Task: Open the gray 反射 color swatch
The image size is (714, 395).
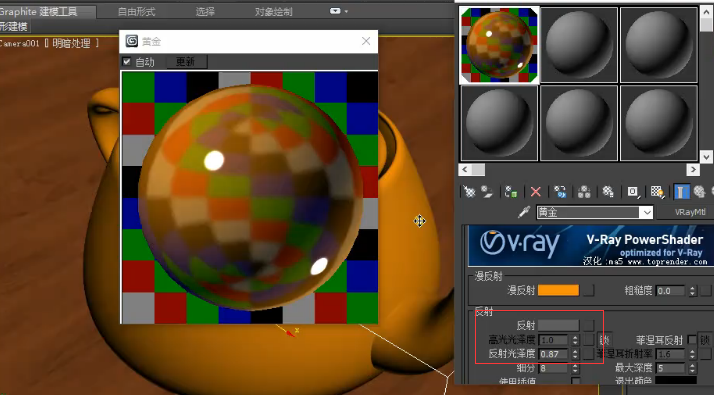Action: click(x=558, y=325)
